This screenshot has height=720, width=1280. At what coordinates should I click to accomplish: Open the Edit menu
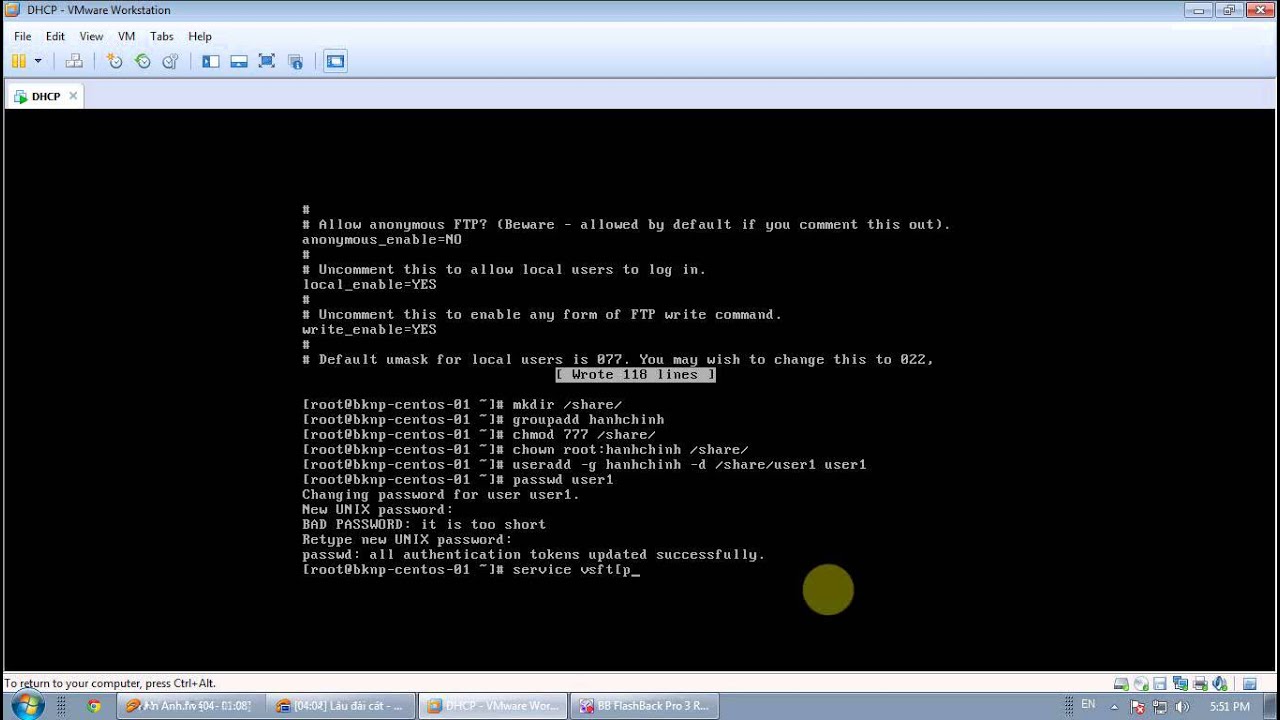point(55,36)
